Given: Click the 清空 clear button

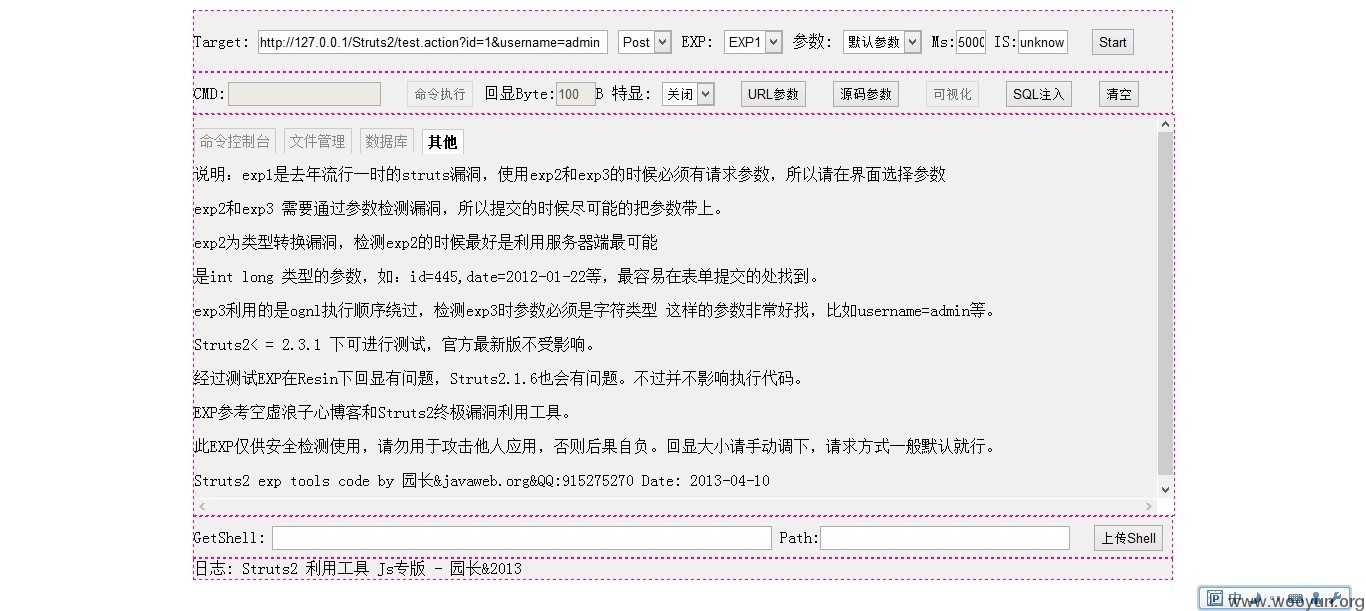Looking at the screenshot, I should 1119,94.
